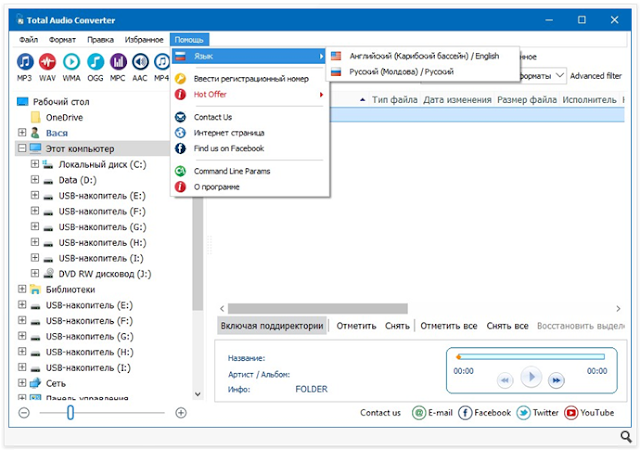The height and width of the screenshot is (450, 640).
Task: Open the Правка menu
Action: 100,40
